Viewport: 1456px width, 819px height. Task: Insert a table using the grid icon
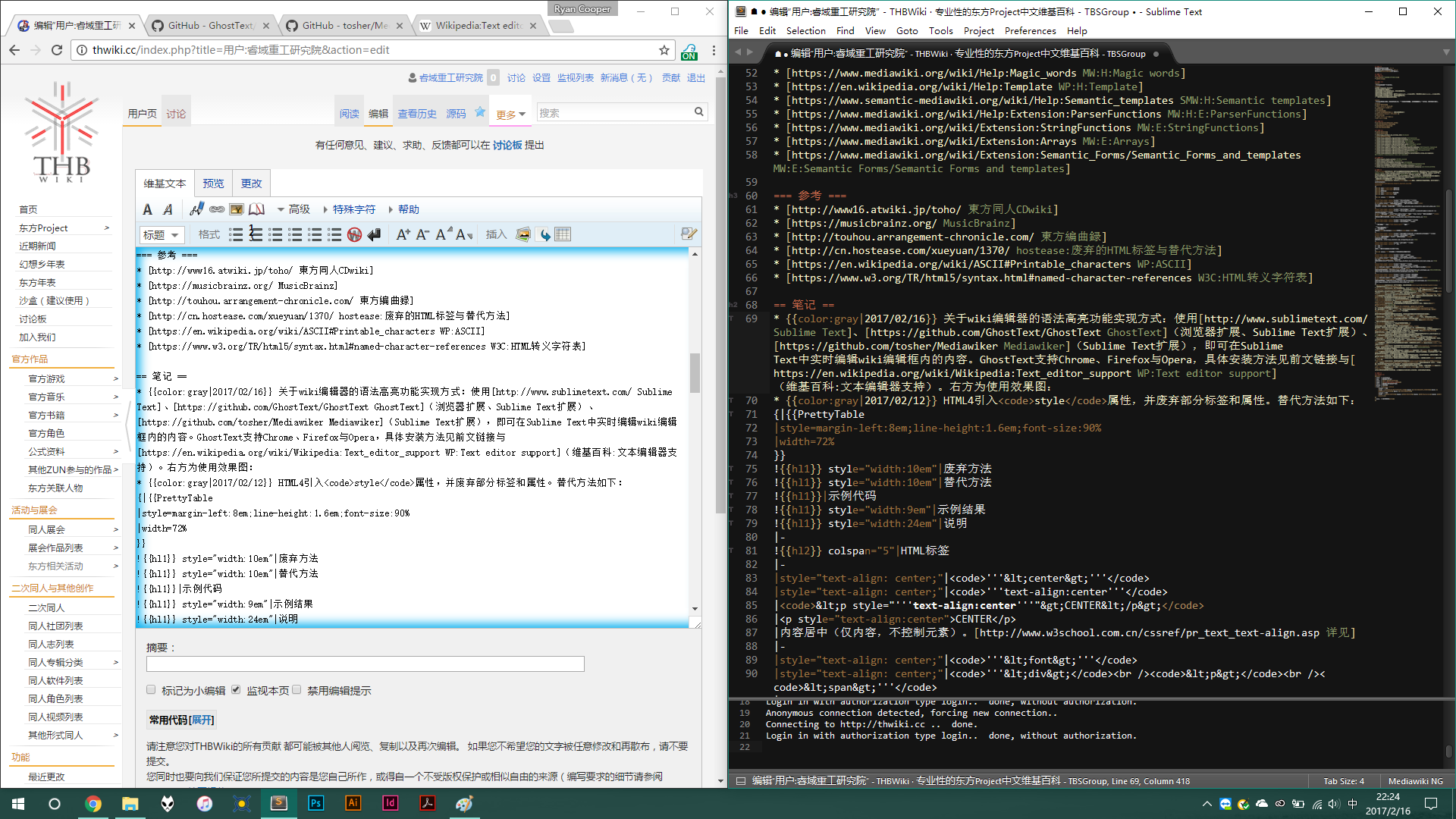coord(563,234)
